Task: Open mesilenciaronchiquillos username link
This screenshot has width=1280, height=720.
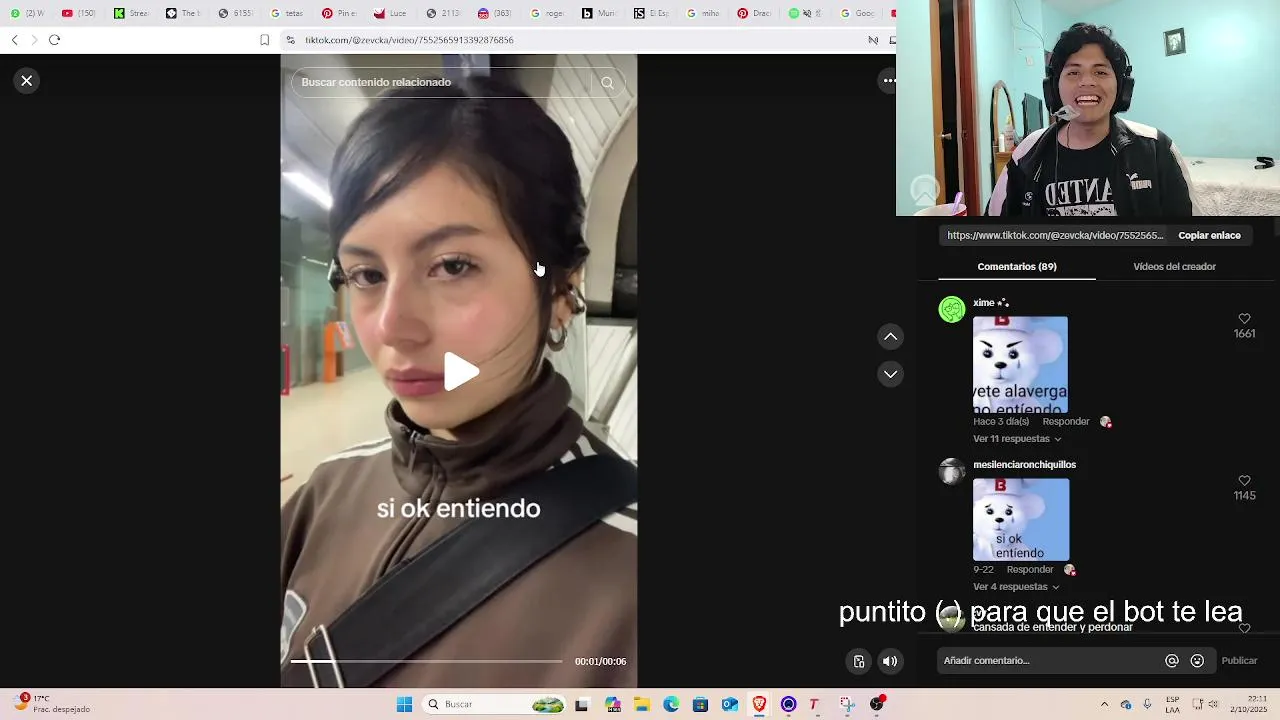Action: pyautogui.click(x=1024, y=465)
